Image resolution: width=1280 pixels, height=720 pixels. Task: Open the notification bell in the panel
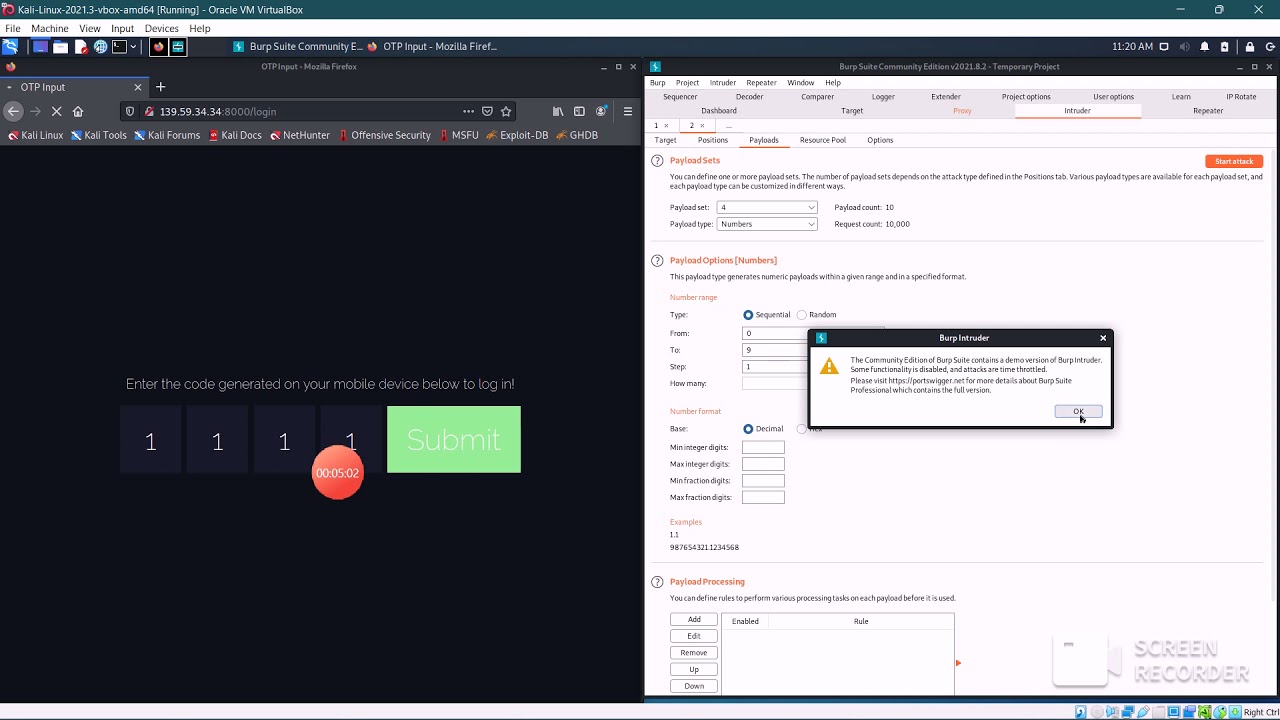click(1204, 46)
